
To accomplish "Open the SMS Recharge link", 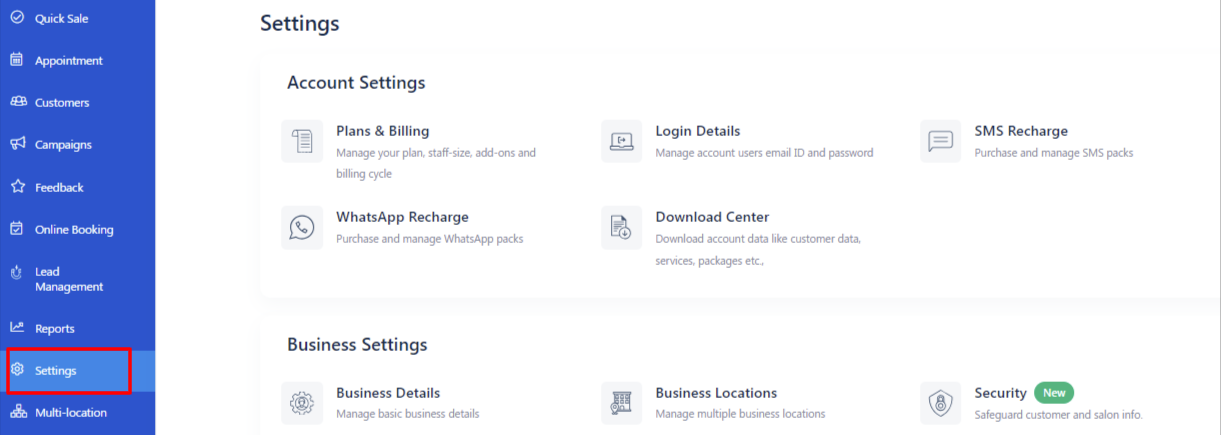I will pyautogui.click(x=1021, y=131).
